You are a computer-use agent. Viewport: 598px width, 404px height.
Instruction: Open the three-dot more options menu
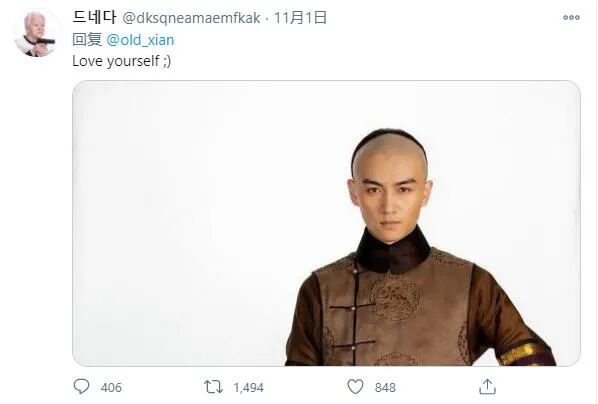click(x=571, y=18)
